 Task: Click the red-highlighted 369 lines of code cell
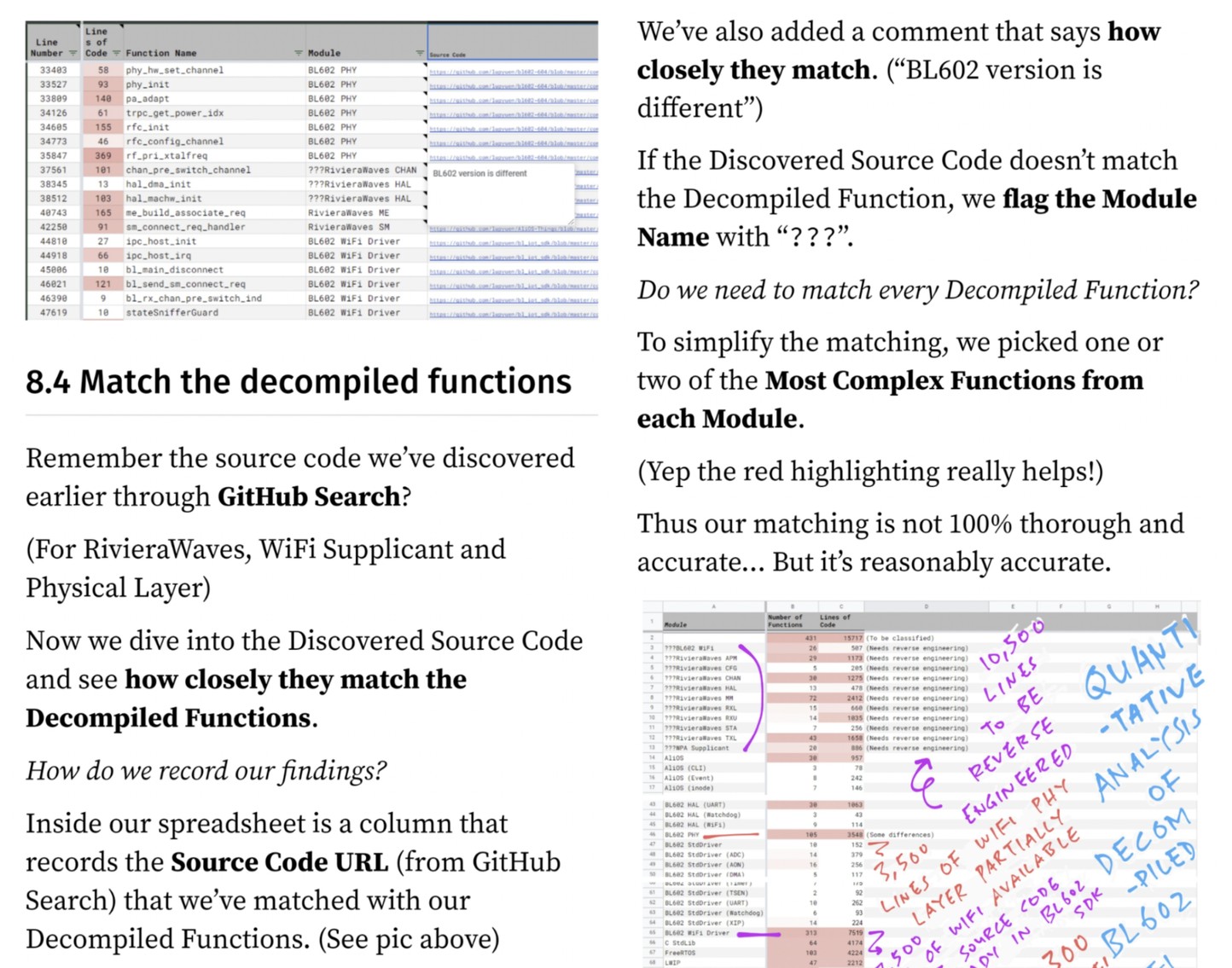tap(103, 156)
